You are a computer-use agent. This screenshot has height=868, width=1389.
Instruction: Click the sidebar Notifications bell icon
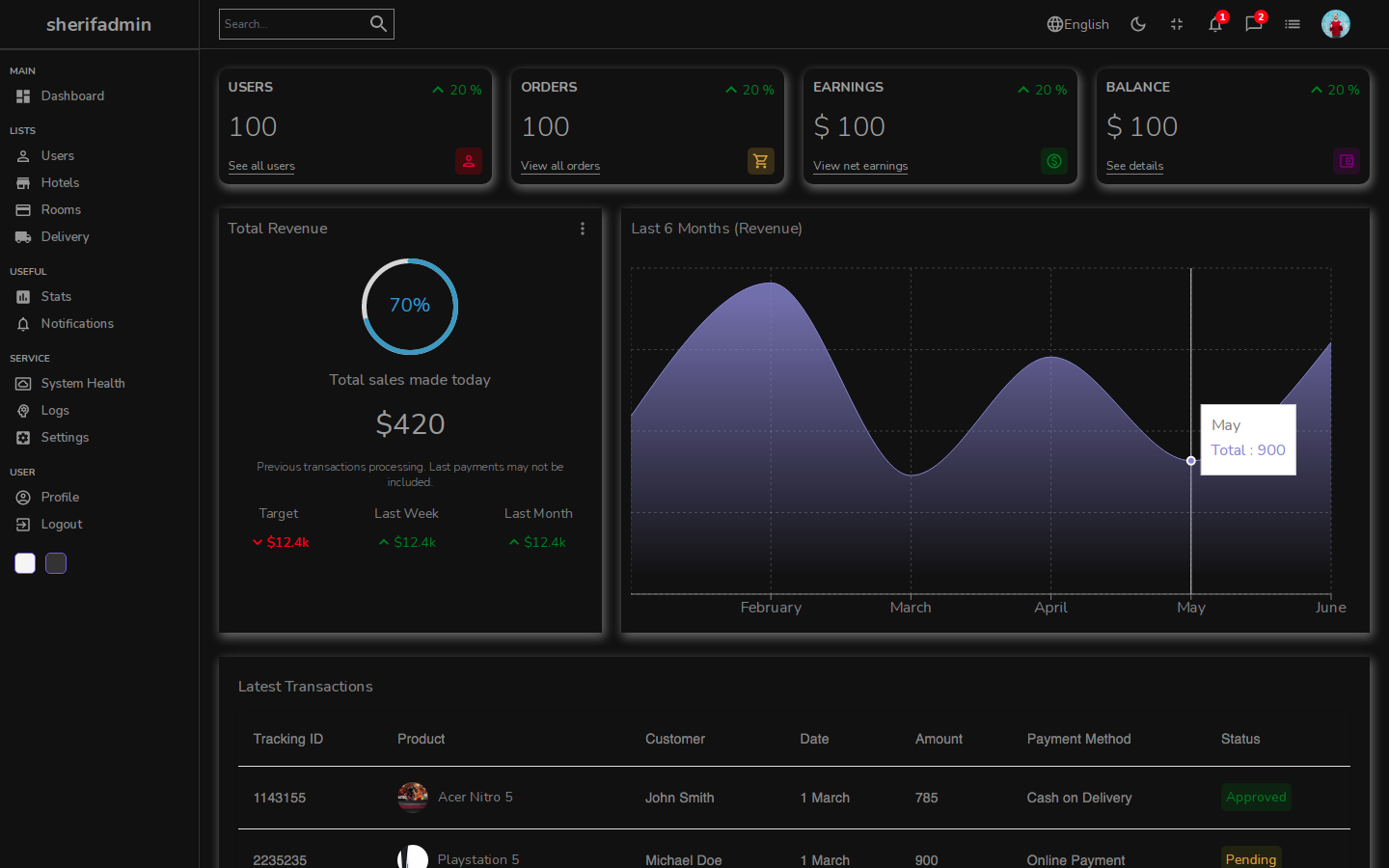(23, 324)
